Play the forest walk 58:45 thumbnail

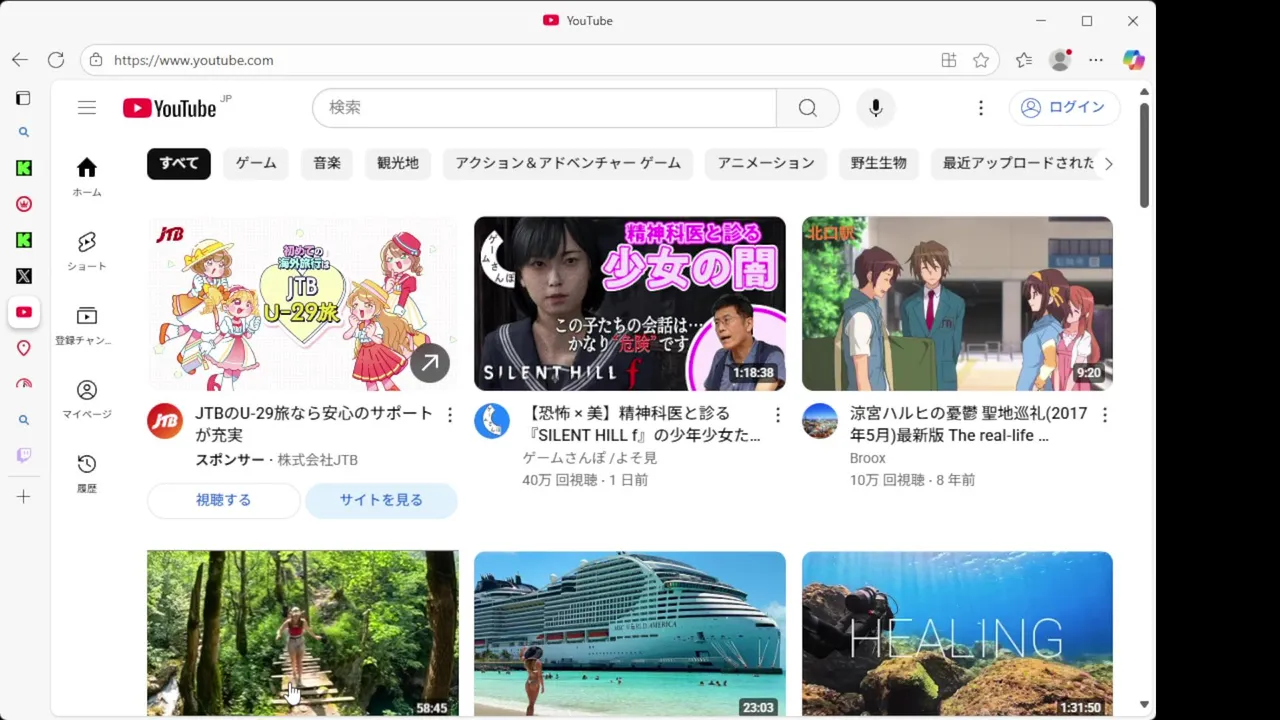tap(303, 634)
